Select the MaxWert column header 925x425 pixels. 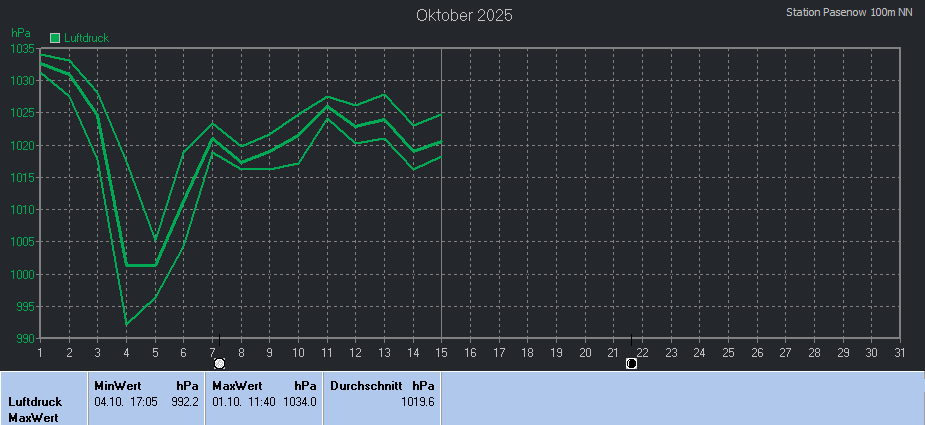(x=235, y=385)
